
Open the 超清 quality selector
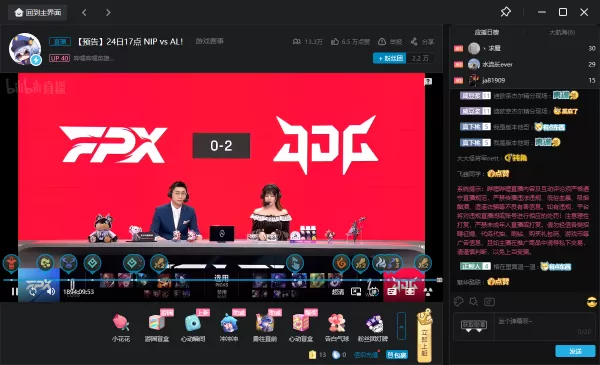(338, 292)
